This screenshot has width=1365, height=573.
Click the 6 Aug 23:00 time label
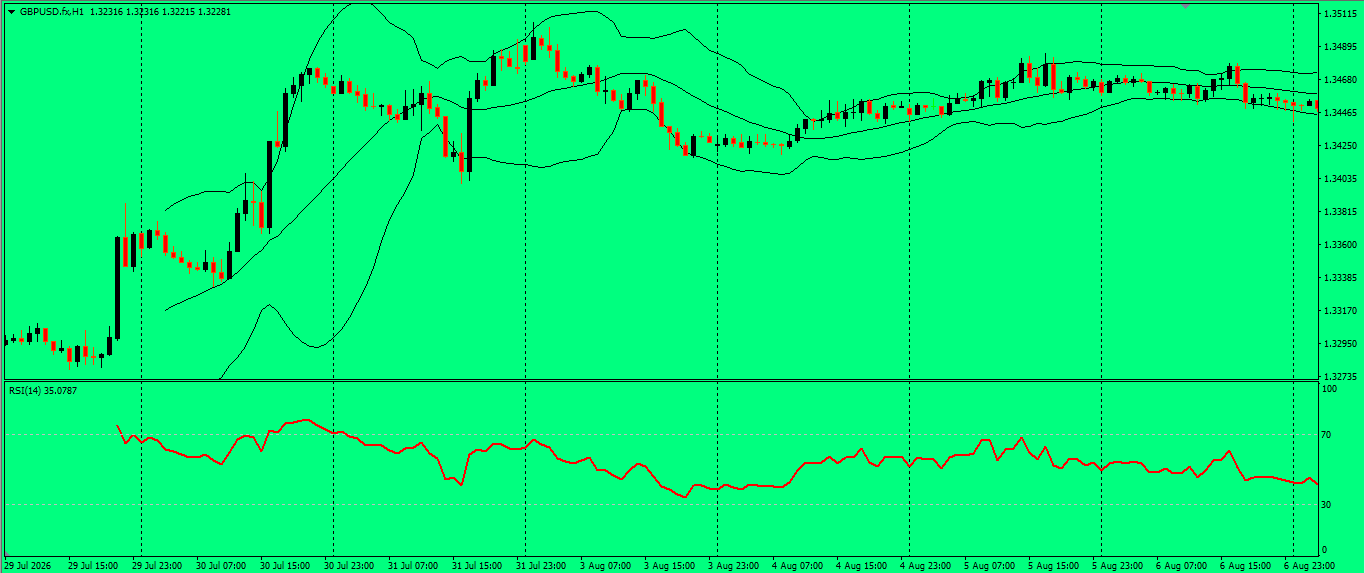(x=1309, y=566)
